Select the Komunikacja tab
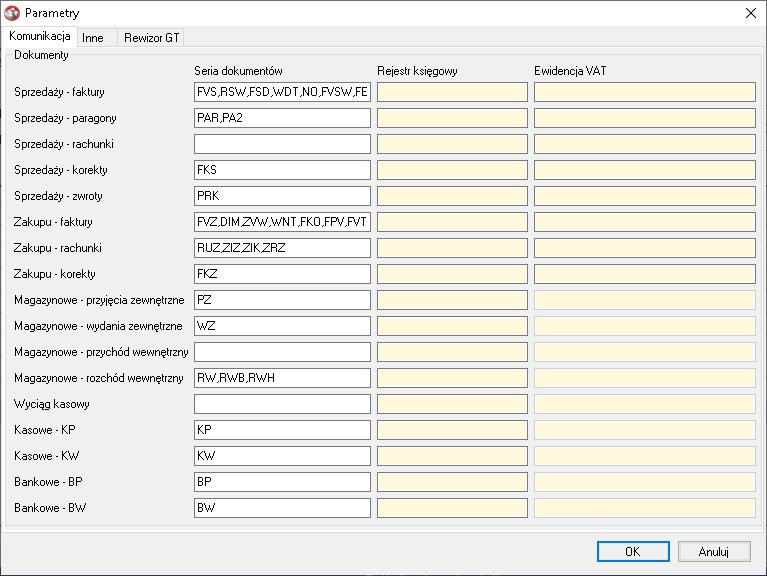Image resolution: width=767 pixels, height=576 pixels. click(40, 36)
